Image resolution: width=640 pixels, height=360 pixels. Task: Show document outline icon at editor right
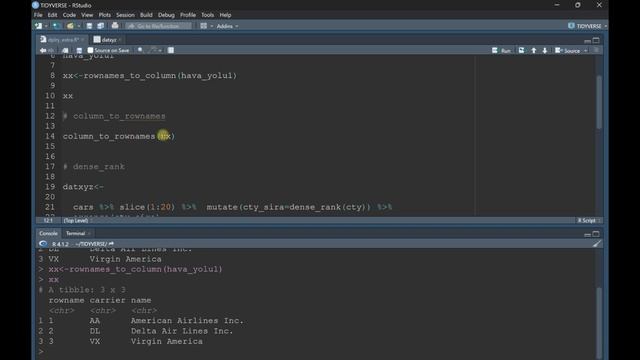[596, 50]
